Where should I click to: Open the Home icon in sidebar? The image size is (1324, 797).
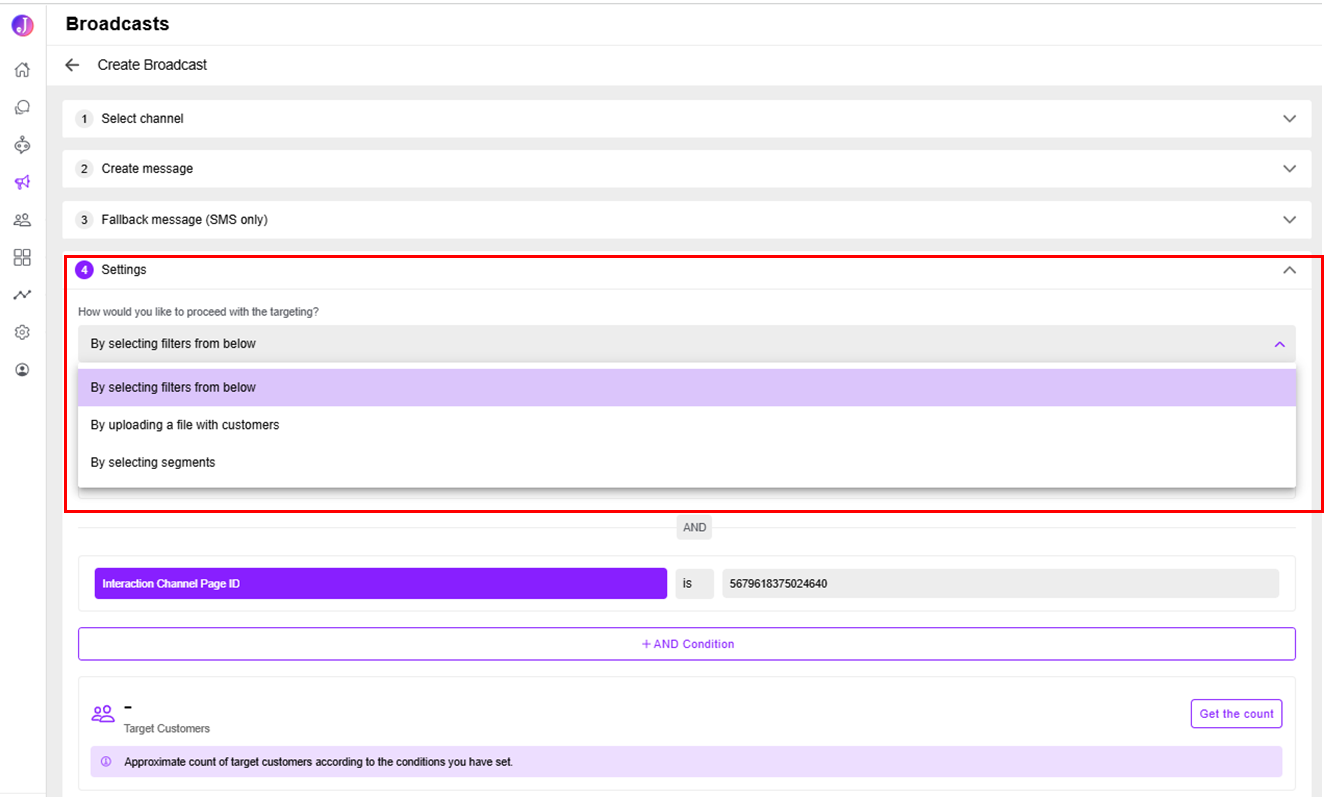pos(22,70)
